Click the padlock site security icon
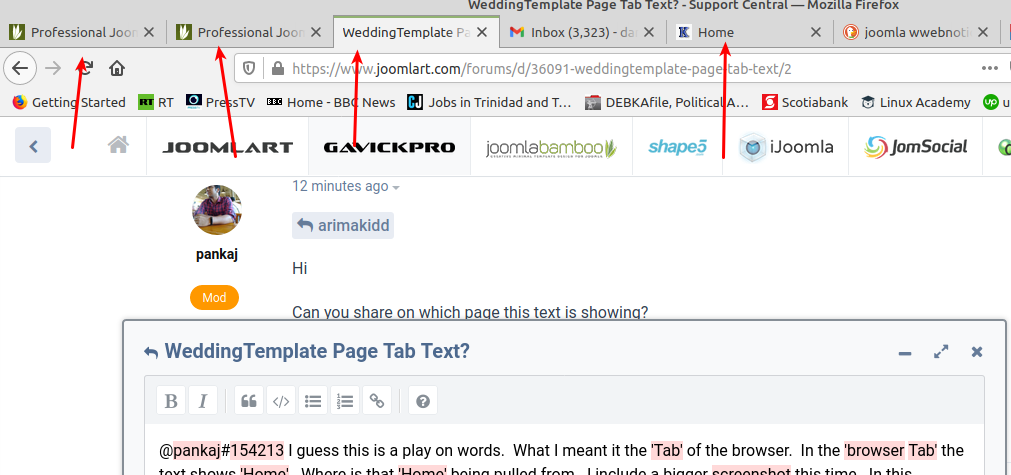The width and height of the screenshot is (1011, 475). [x=277, y=68]
